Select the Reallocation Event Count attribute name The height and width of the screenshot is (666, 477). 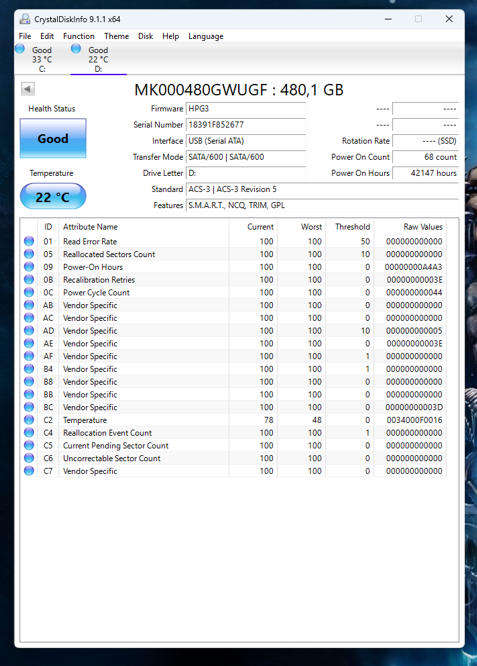pos(107,433)
